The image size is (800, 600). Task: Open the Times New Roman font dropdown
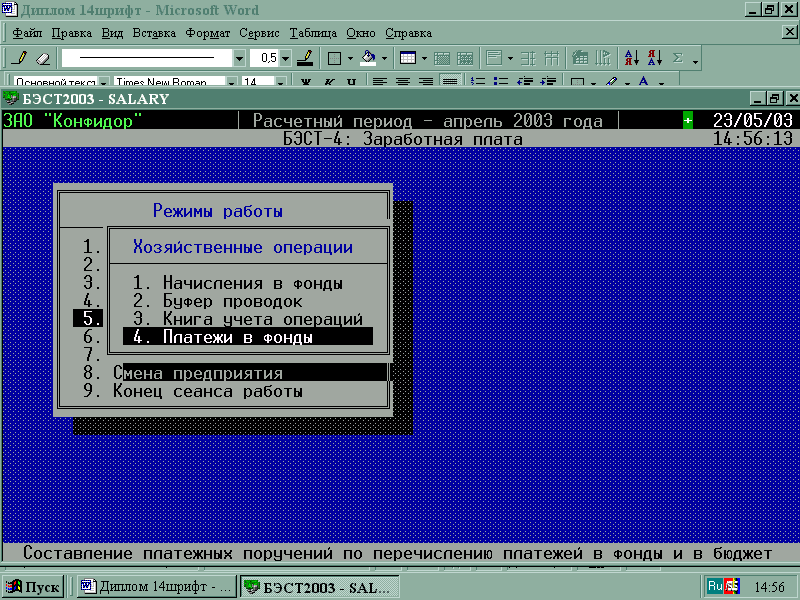tap(231, 82)
